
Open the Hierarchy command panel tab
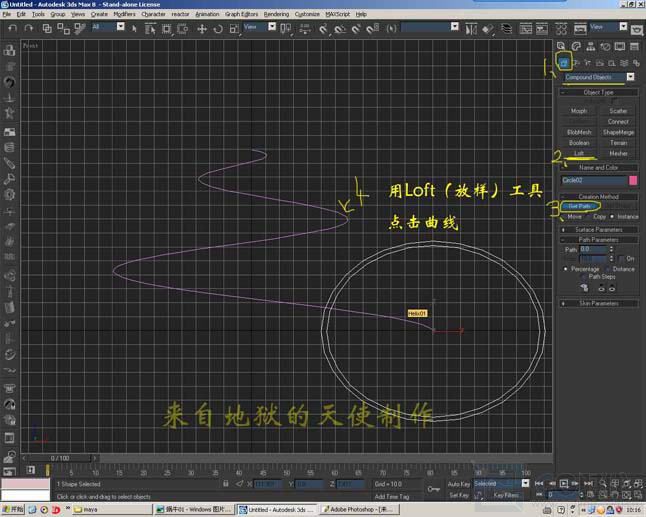590,46
